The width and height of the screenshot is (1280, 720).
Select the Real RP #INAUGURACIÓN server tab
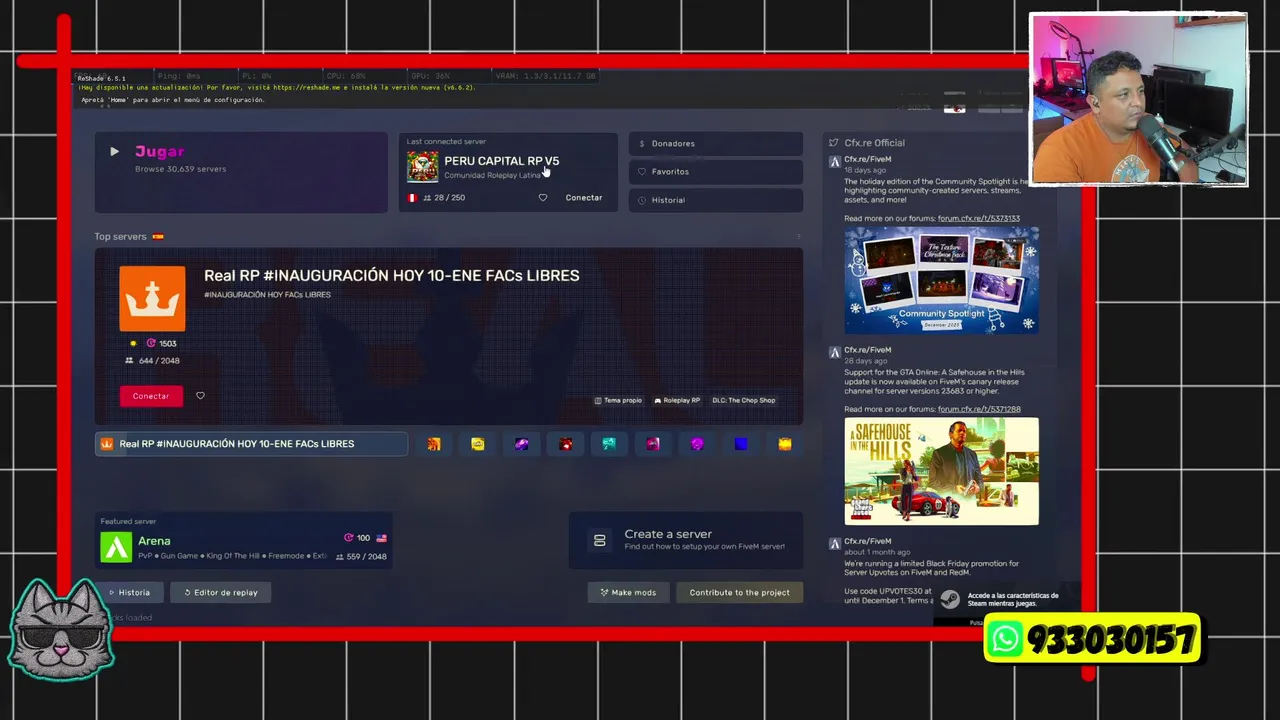pos(251,444)
